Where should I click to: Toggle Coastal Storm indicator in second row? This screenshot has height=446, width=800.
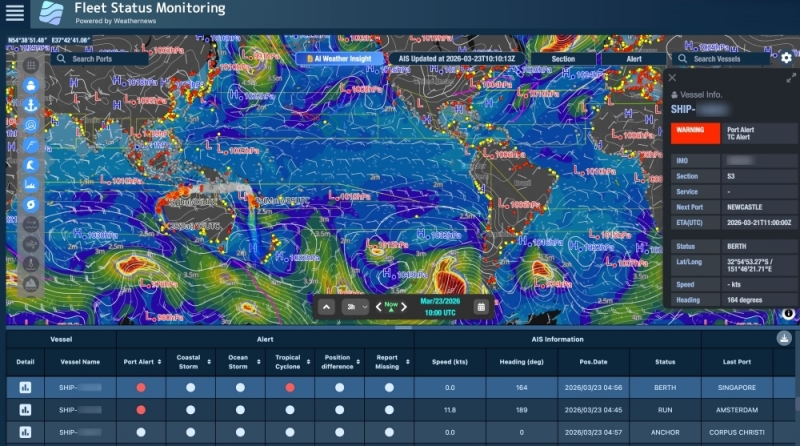point(189,409)
